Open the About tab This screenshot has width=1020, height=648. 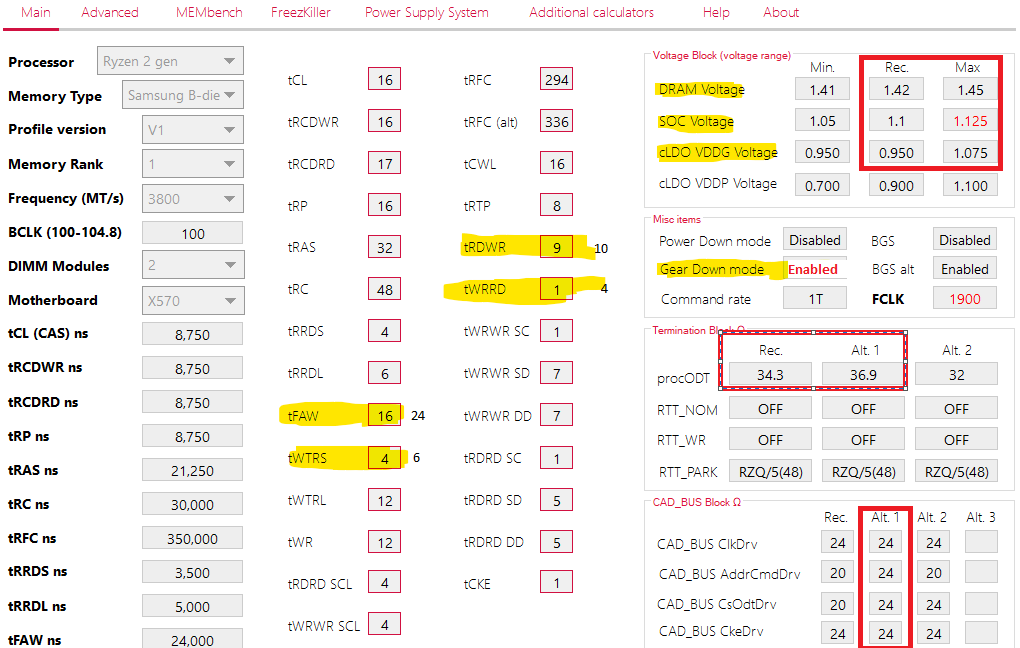coord(781,12)
